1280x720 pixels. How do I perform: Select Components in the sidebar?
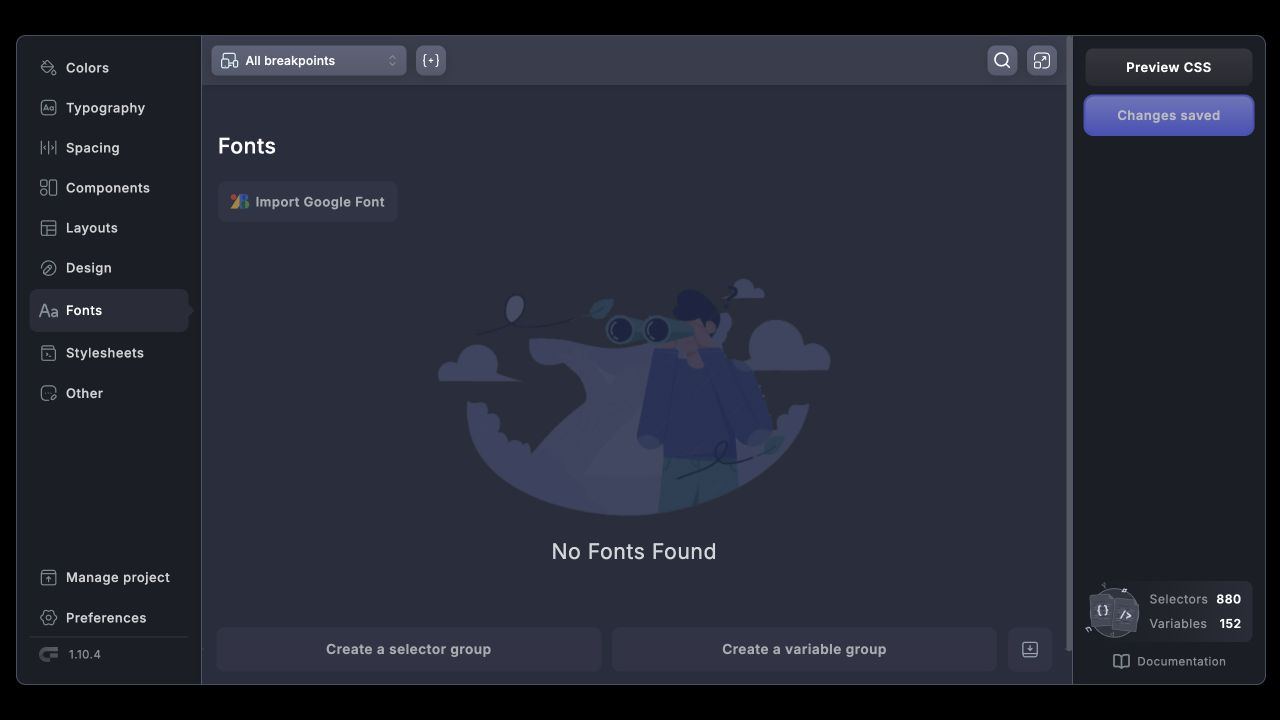pos(108,188)
